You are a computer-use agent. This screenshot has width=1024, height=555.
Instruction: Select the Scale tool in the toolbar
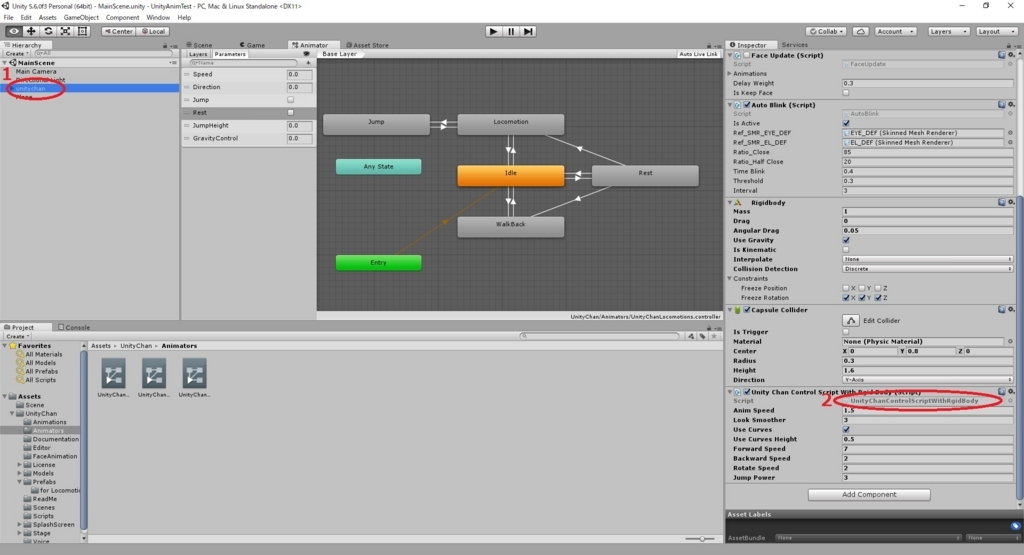point(65,31)
